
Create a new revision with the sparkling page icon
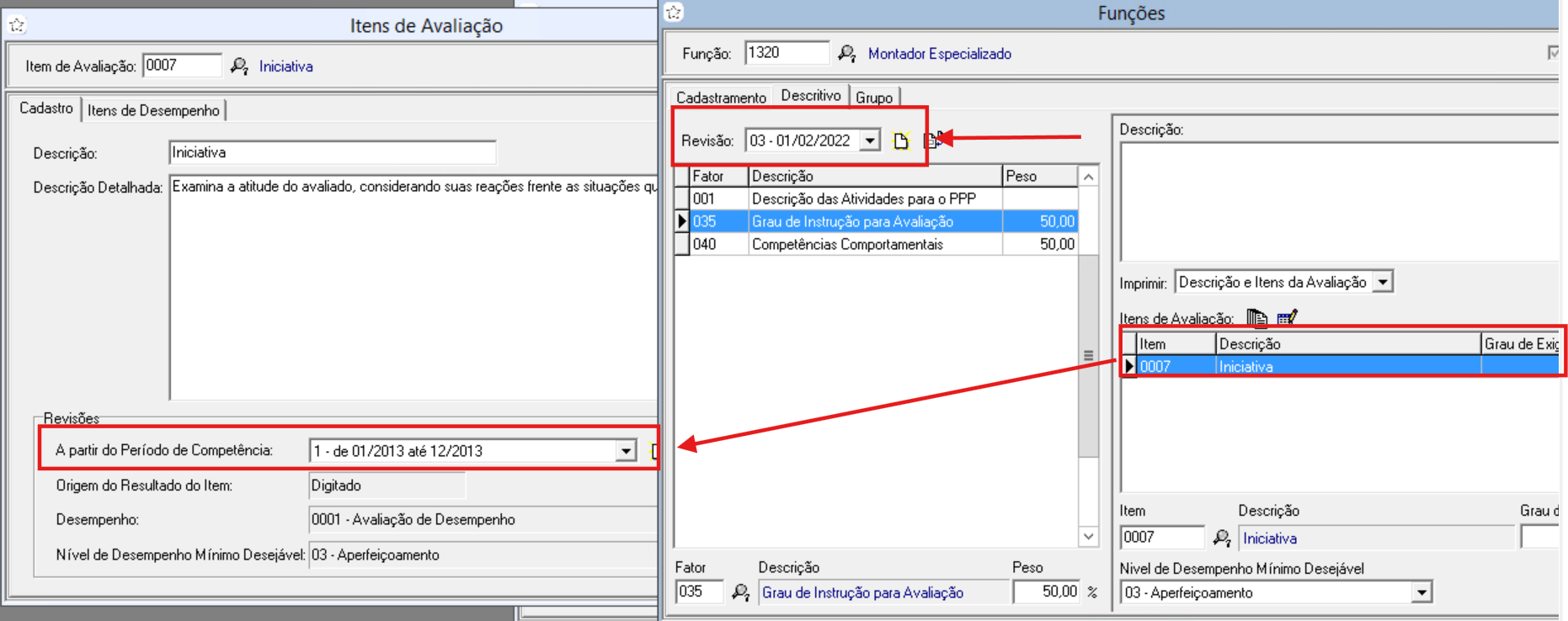point(901,141)
